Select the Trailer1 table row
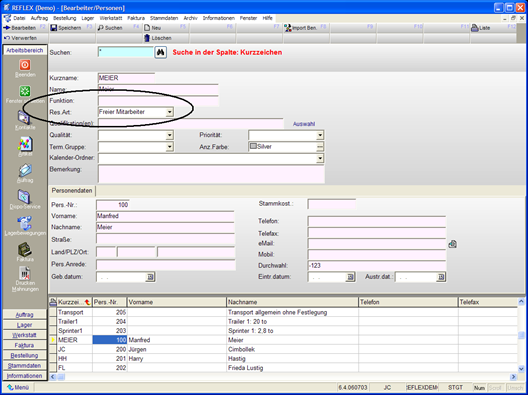The width and height of the screenshot is (528, 395). (x=283, y=322)
